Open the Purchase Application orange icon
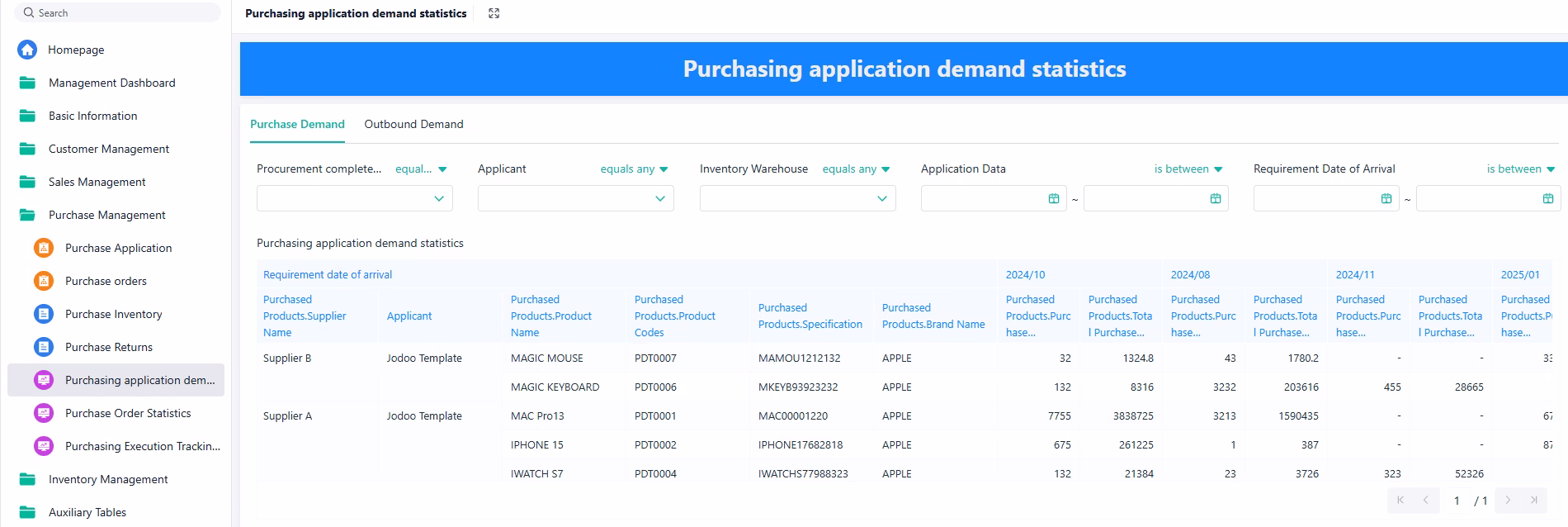Image resolution: width=1568 pixels, height=527 pixels. [44, 248]
